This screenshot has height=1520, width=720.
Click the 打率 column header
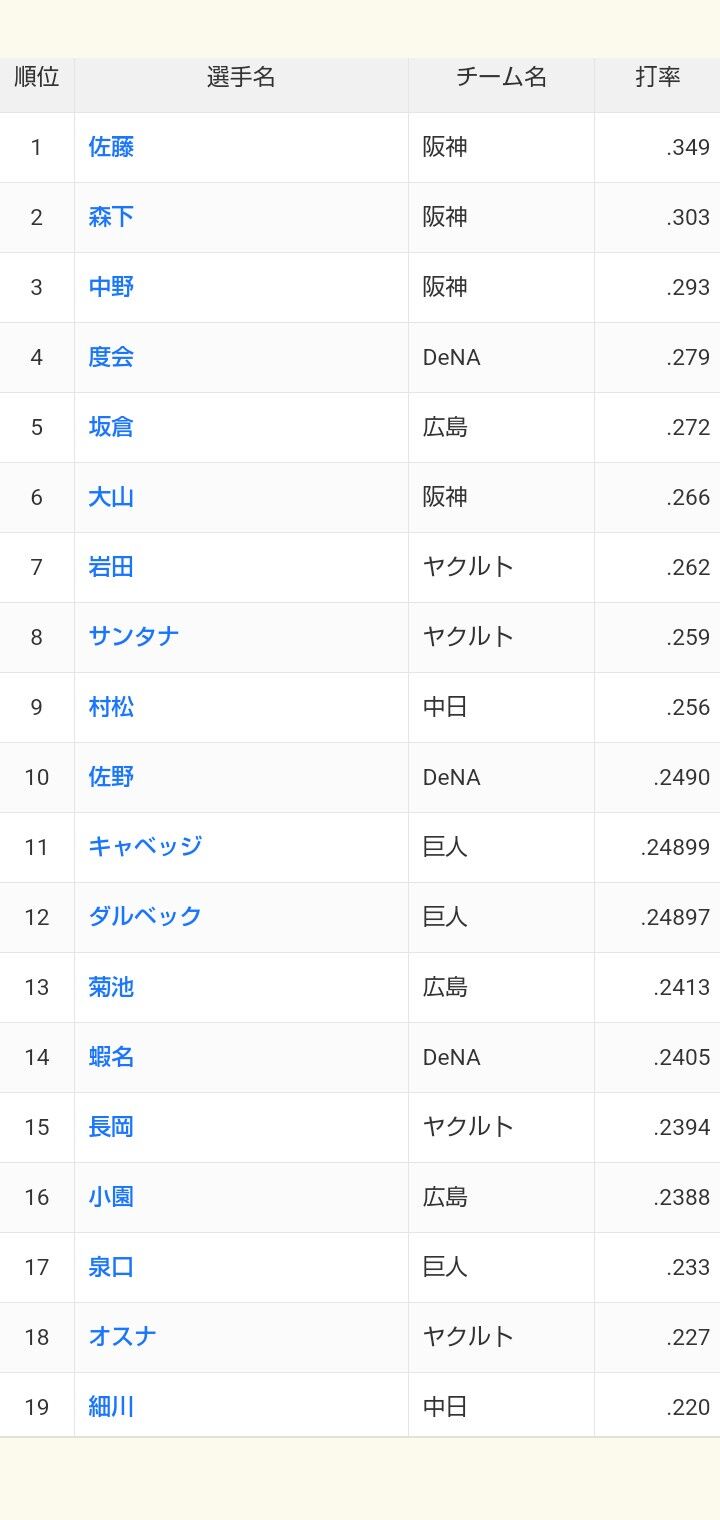658,78
